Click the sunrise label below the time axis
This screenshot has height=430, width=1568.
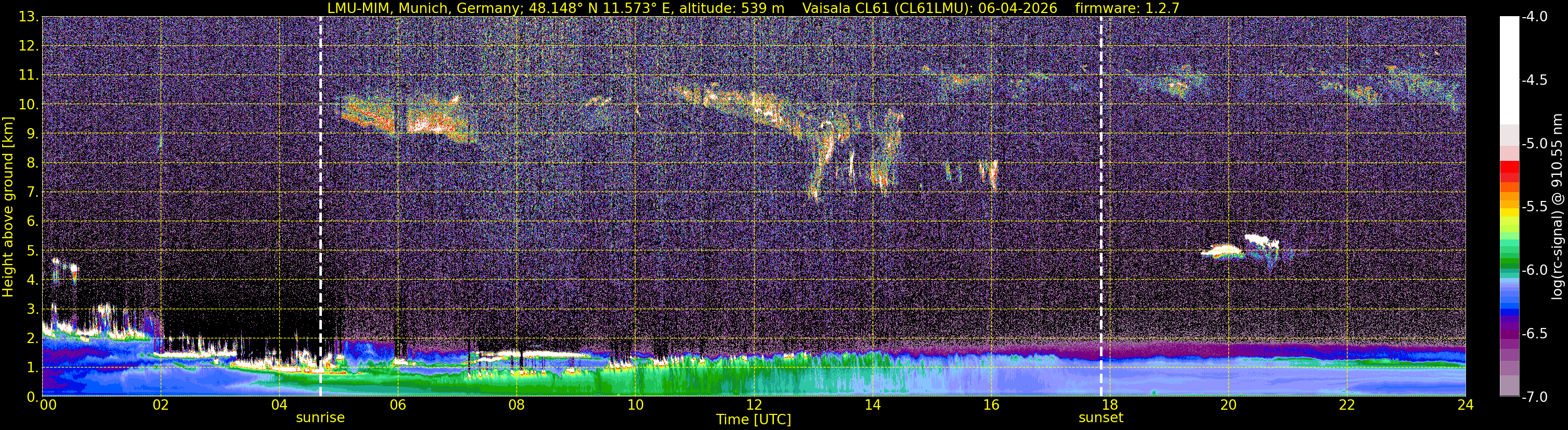(x=320, y=418)
